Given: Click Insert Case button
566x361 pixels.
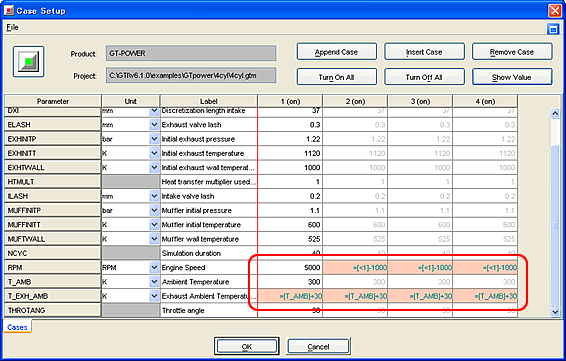Looking at the screenshot, I should point(424,52).
